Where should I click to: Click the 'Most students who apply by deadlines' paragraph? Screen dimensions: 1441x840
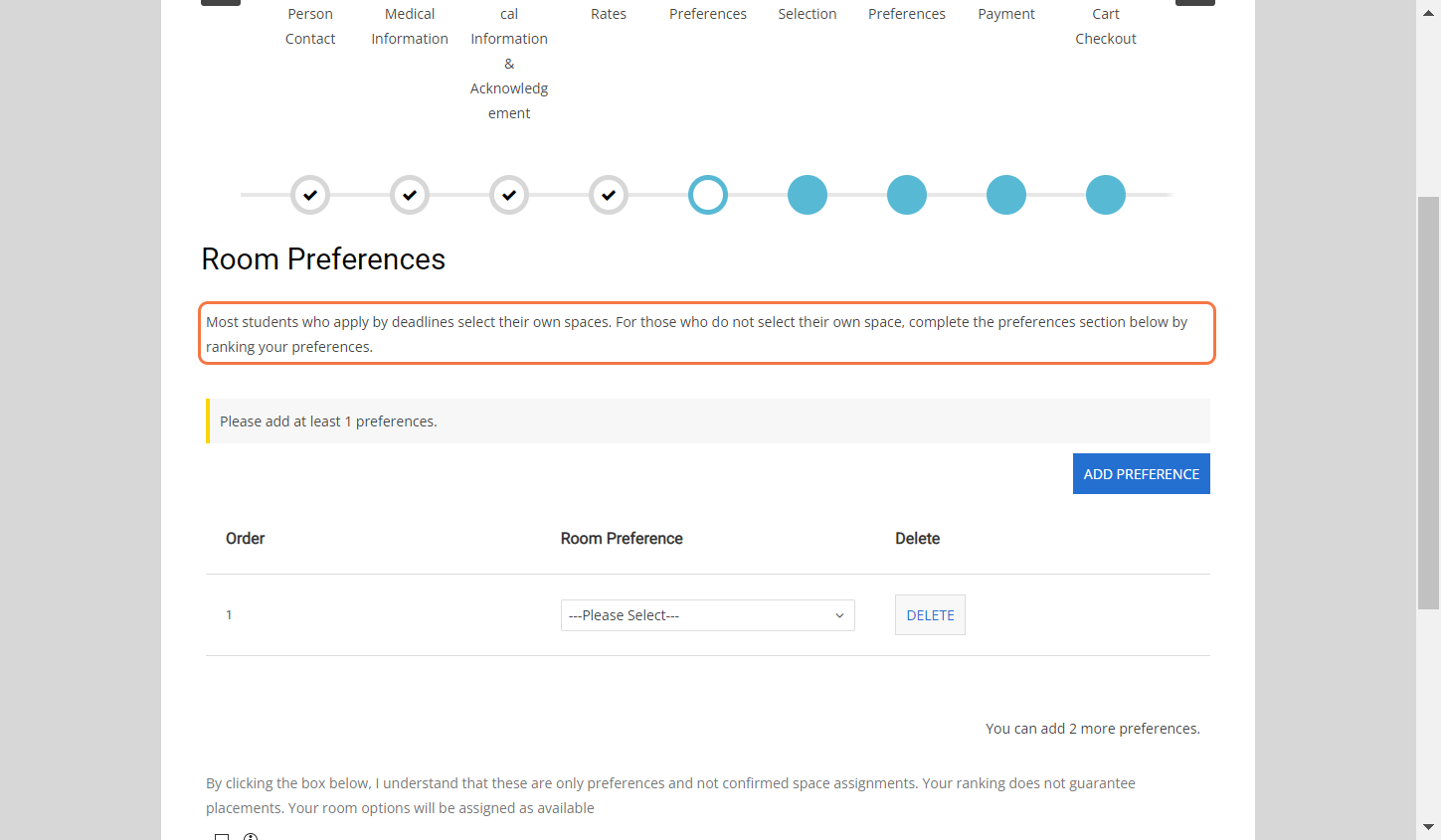[707, 334]
